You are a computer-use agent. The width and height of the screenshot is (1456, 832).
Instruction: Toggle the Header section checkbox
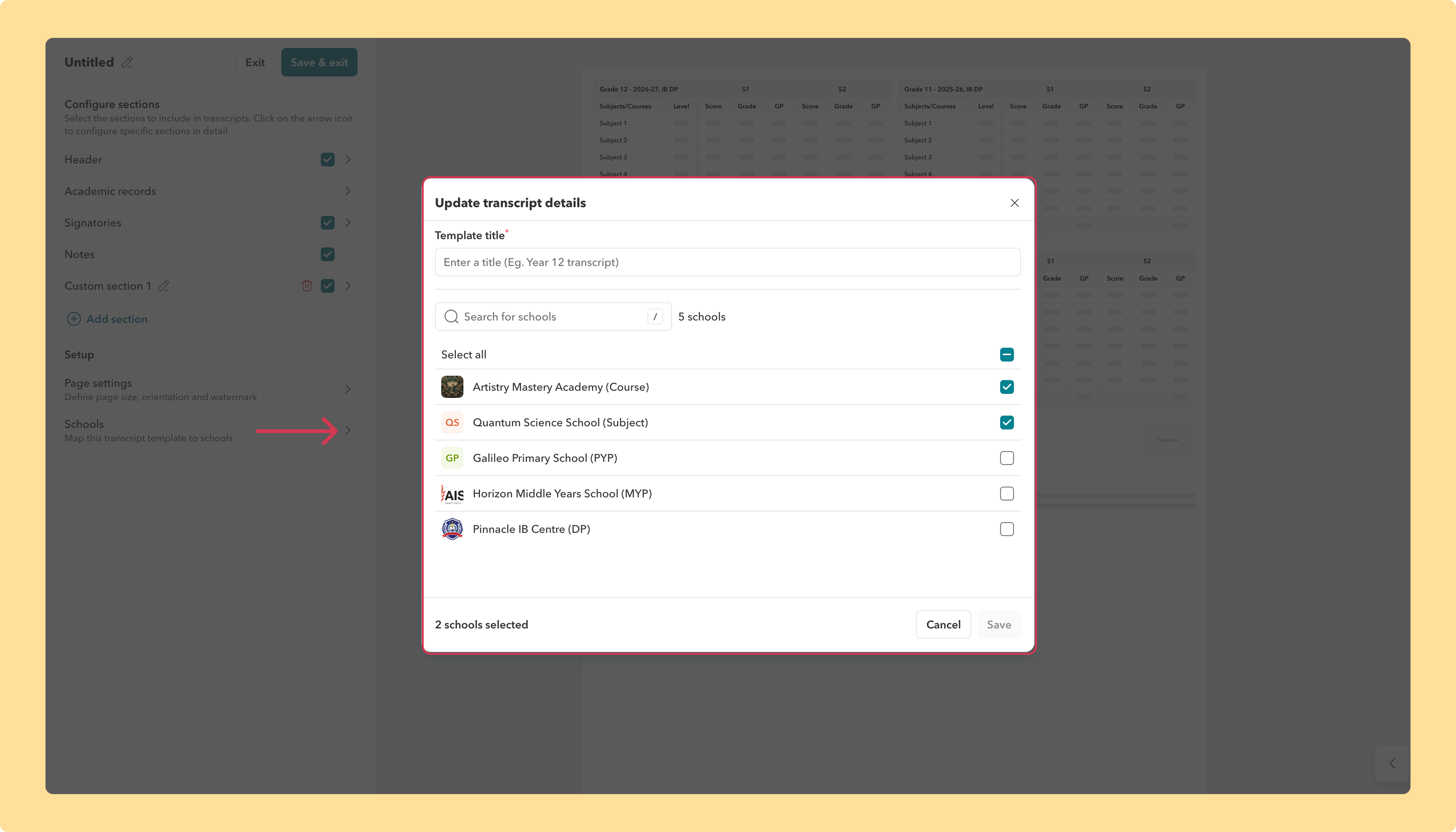point(328,159)
